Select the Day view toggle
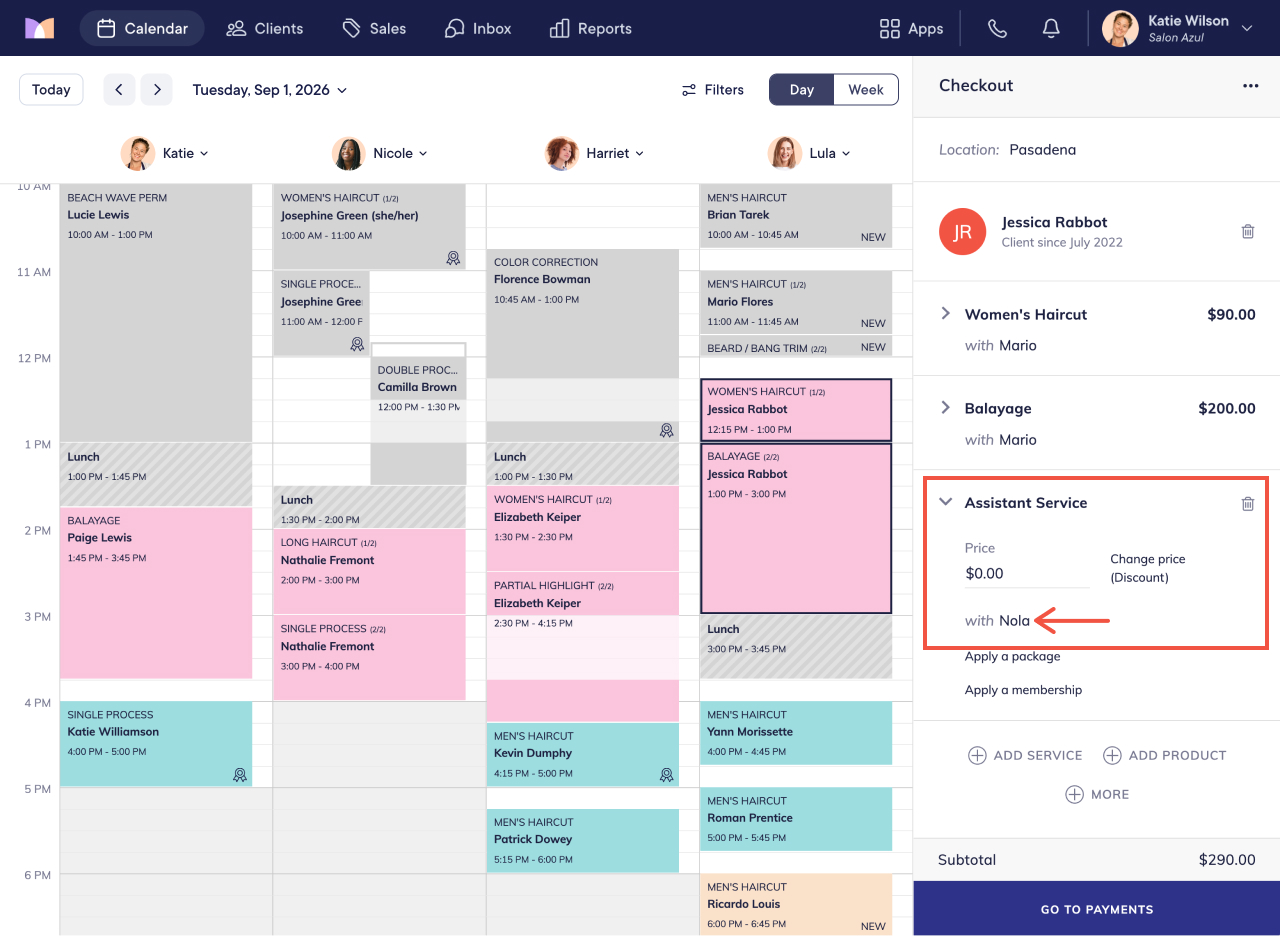 click(802, 89)
